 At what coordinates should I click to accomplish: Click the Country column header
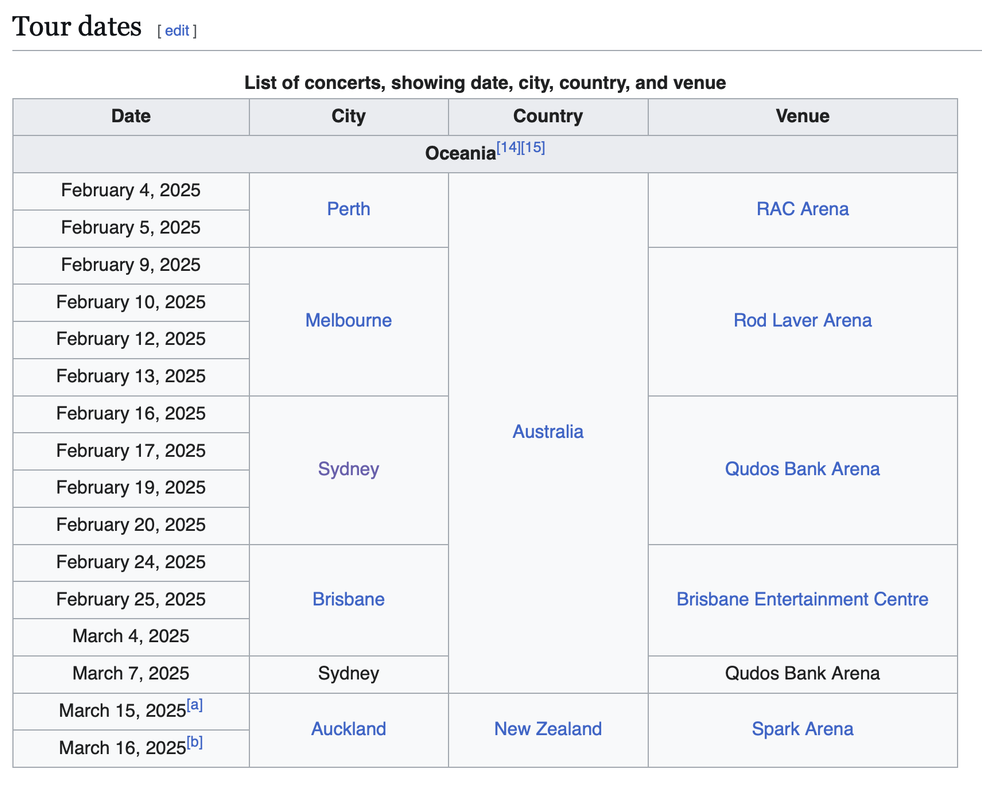pos(548,117)
